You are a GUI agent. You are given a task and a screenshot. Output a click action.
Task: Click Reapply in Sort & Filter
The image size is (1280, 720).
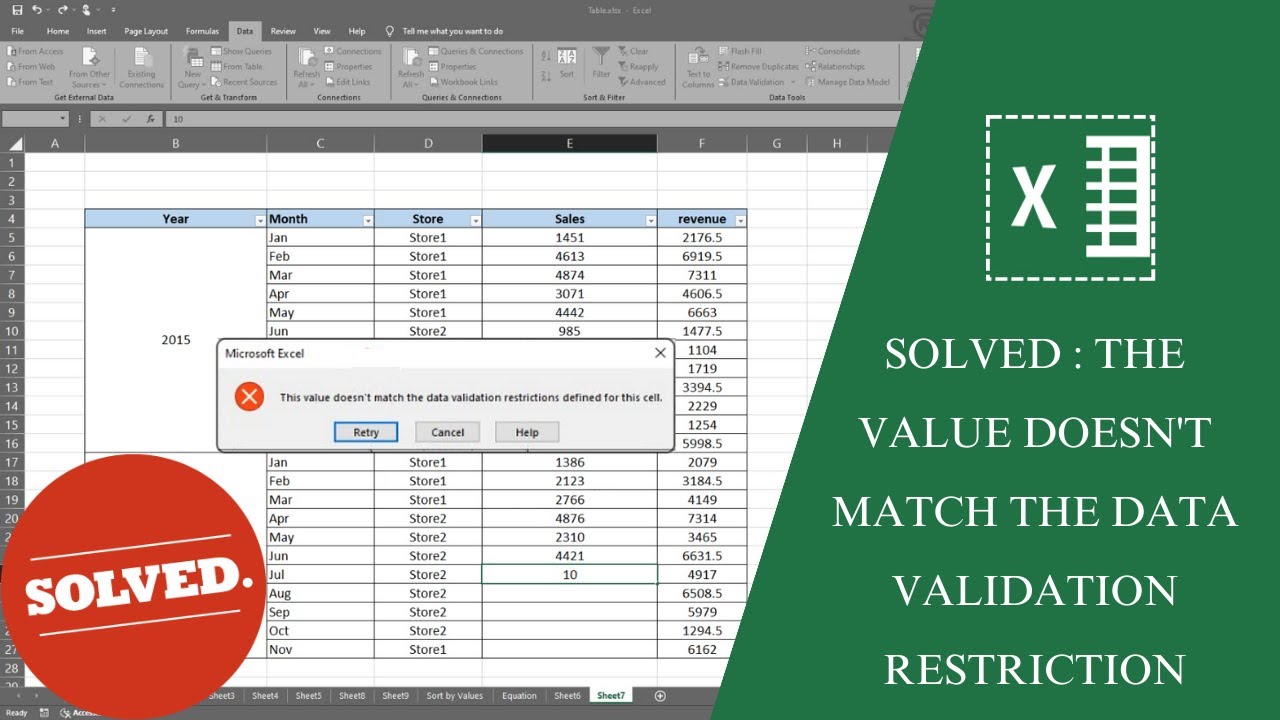[x=638, y=67]
